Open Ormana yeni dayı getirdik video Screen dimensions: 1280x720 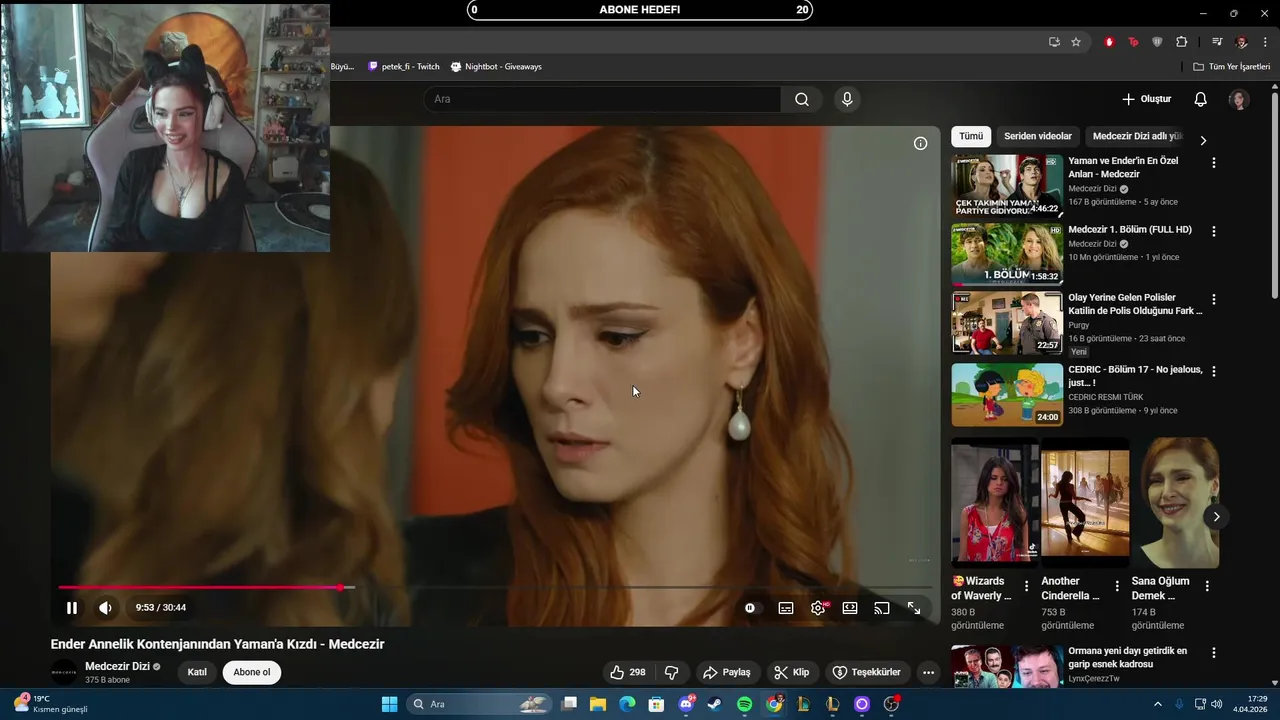tap(1127, 657)
